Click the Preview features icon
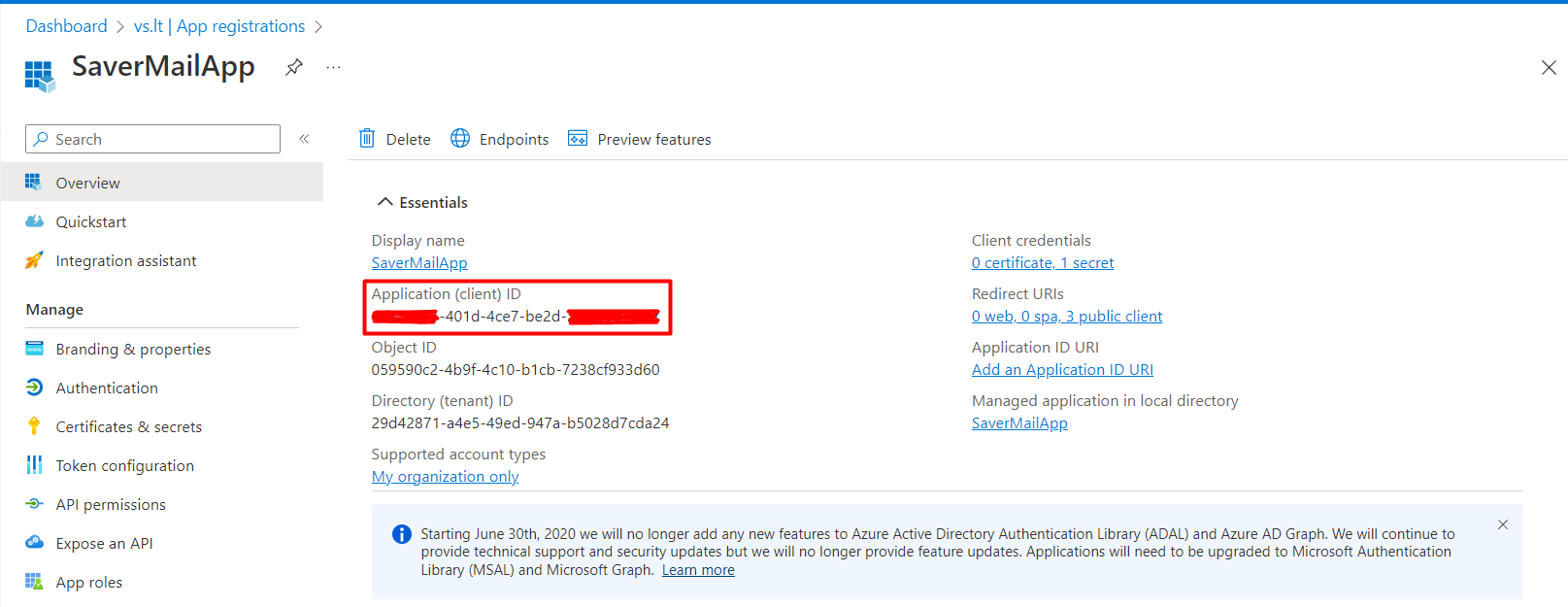1568x607 pixels. coord(578,138)
